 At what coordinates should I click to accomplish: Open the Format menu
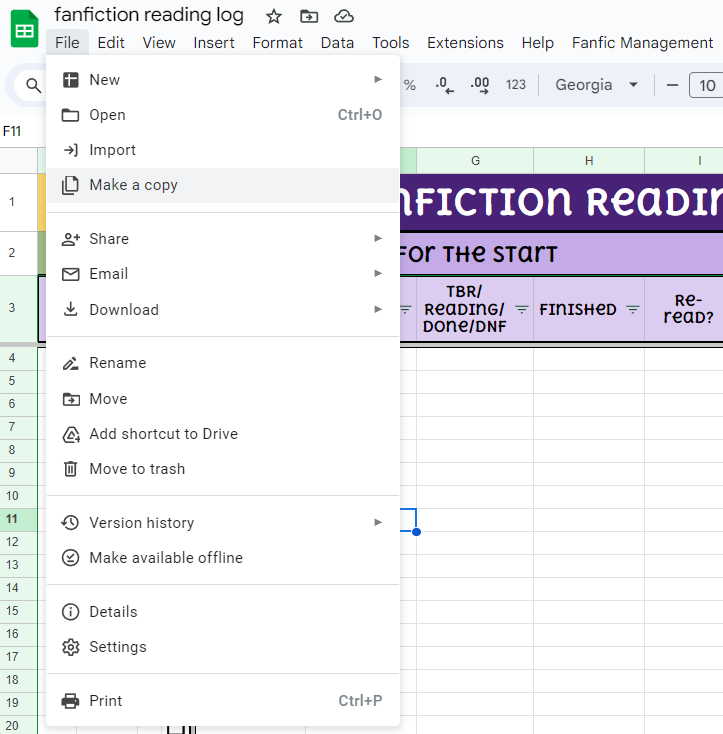(278, 43)
